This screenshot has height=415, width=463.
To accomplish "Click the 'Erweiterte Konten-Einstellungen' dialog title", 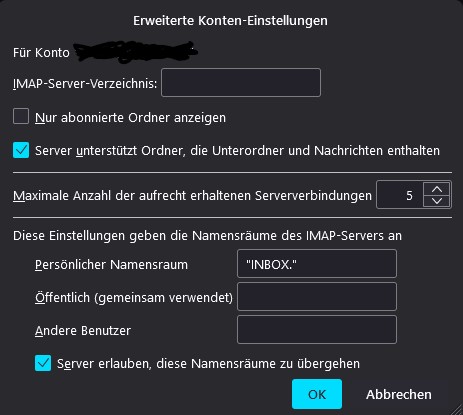I will click(230, 21).
